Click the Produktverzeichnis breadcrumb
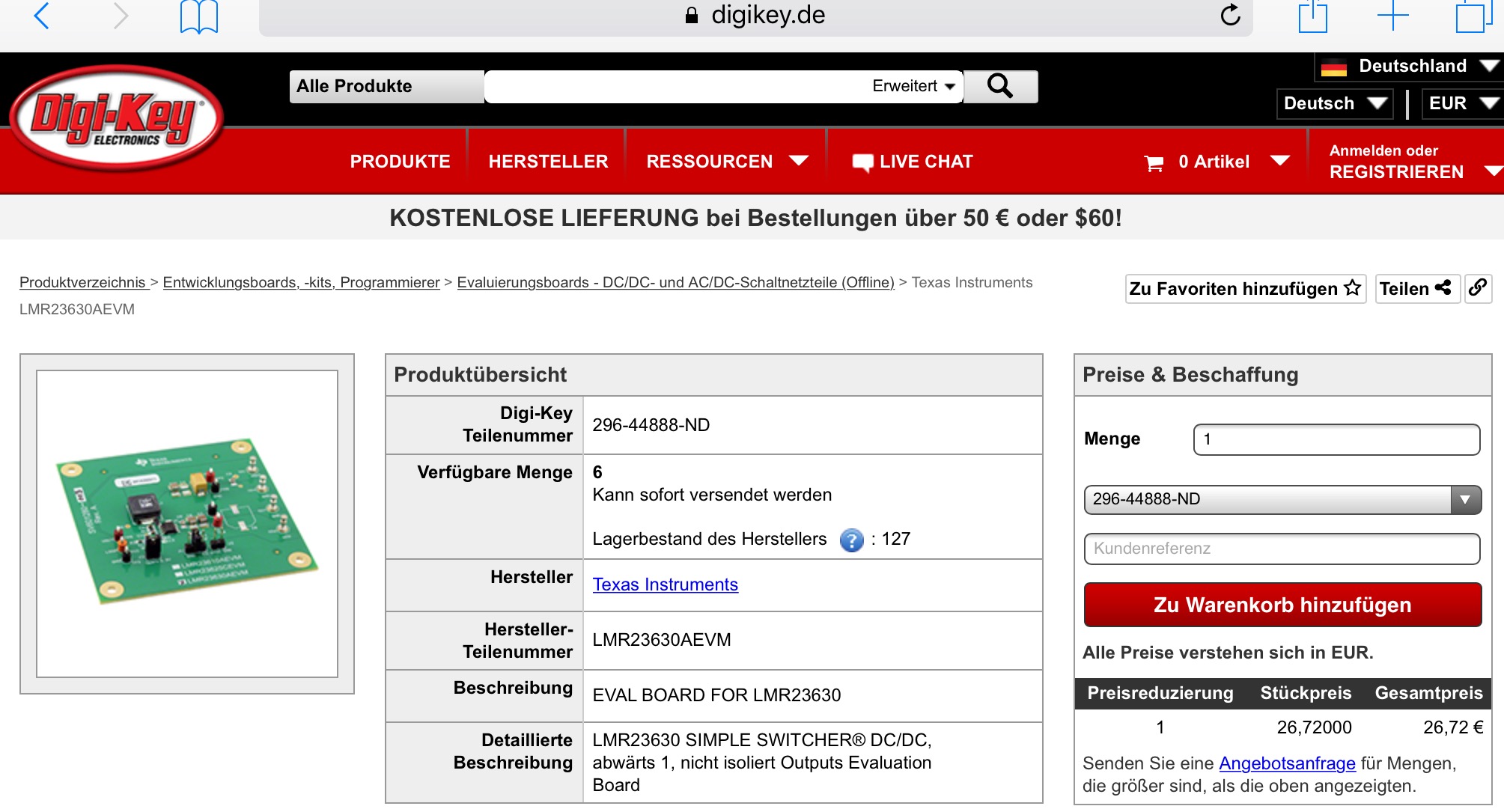The image size is (1504, 812). 82,282
